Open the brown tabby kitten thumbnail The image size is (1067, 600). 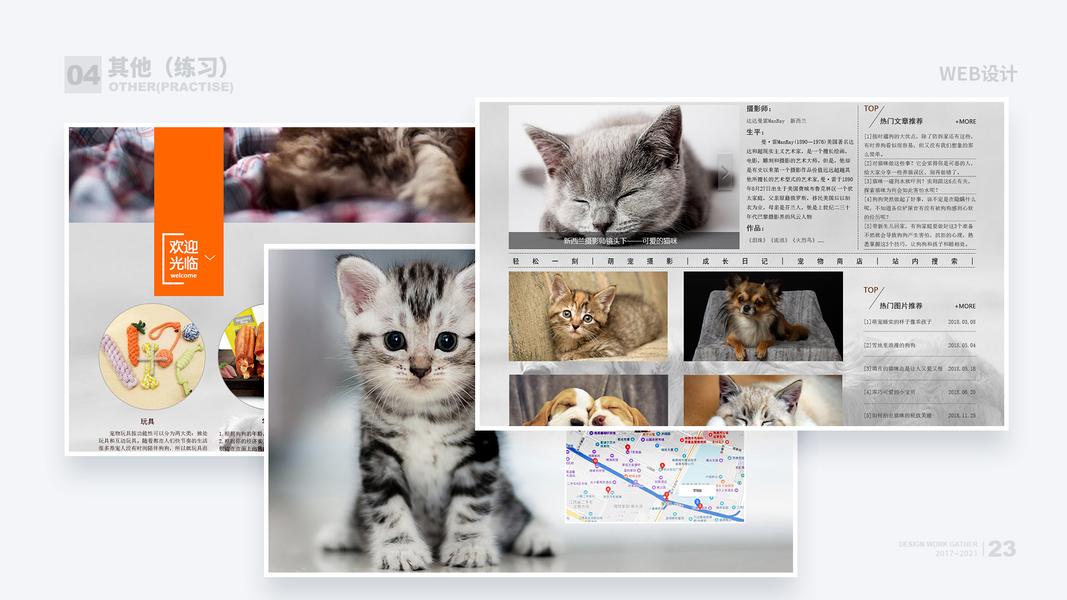click(588, 316)
